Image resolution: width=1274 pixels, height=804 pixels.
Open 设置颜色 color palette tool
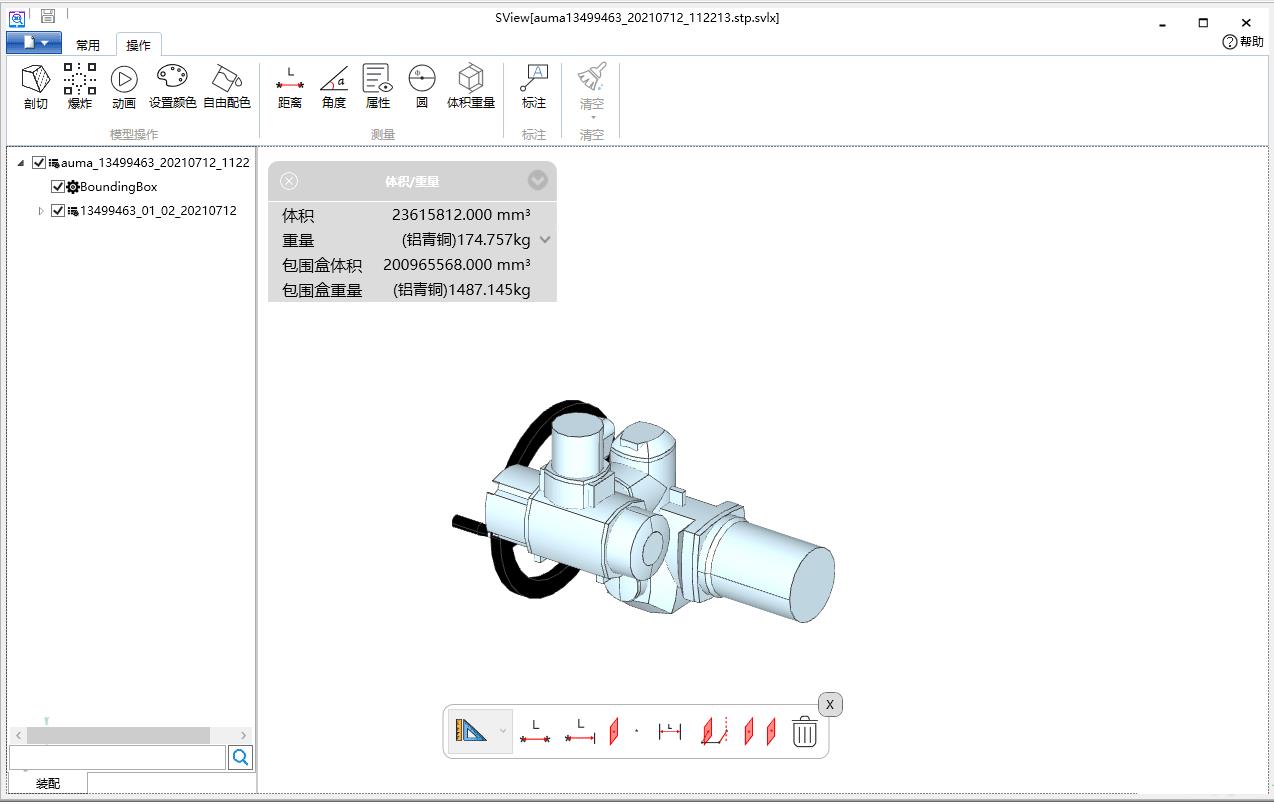coord(172,87)
